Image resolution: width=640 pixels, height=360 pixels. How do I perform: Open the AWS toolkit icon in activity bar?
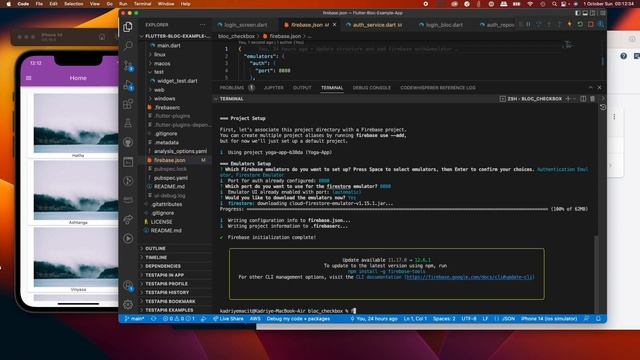click(x=128, y=200)
